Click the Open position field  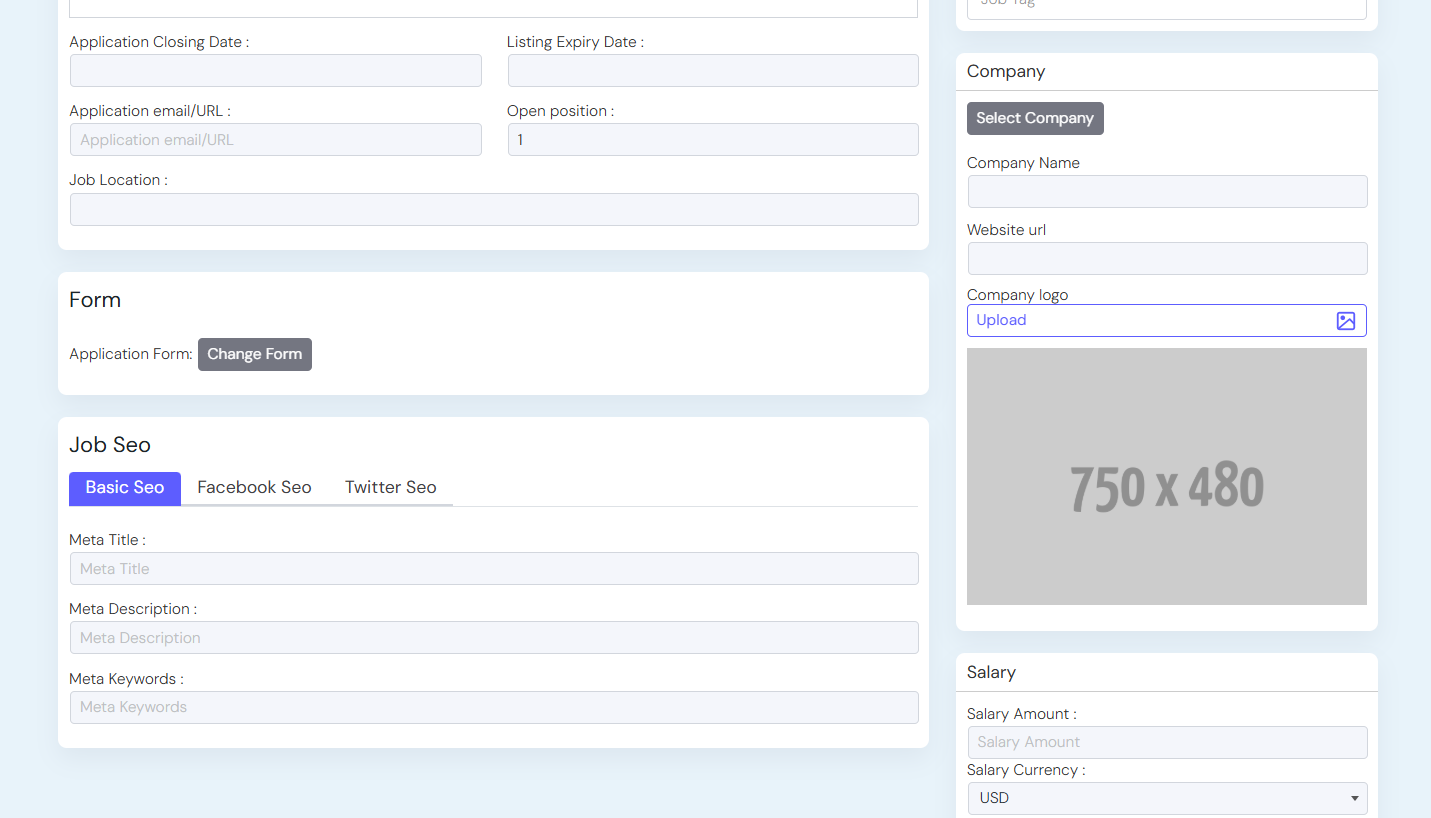coord(712,140)
